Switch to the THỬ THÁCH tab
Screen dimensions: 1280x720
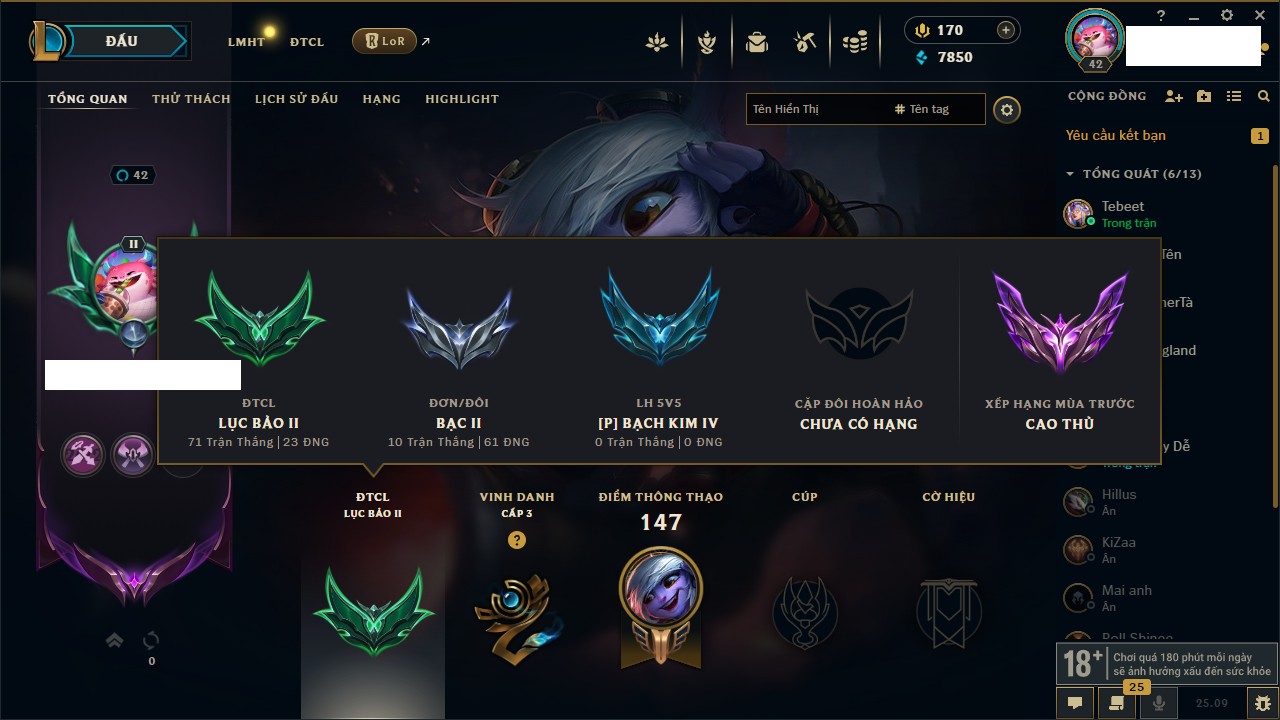[191, 99]
